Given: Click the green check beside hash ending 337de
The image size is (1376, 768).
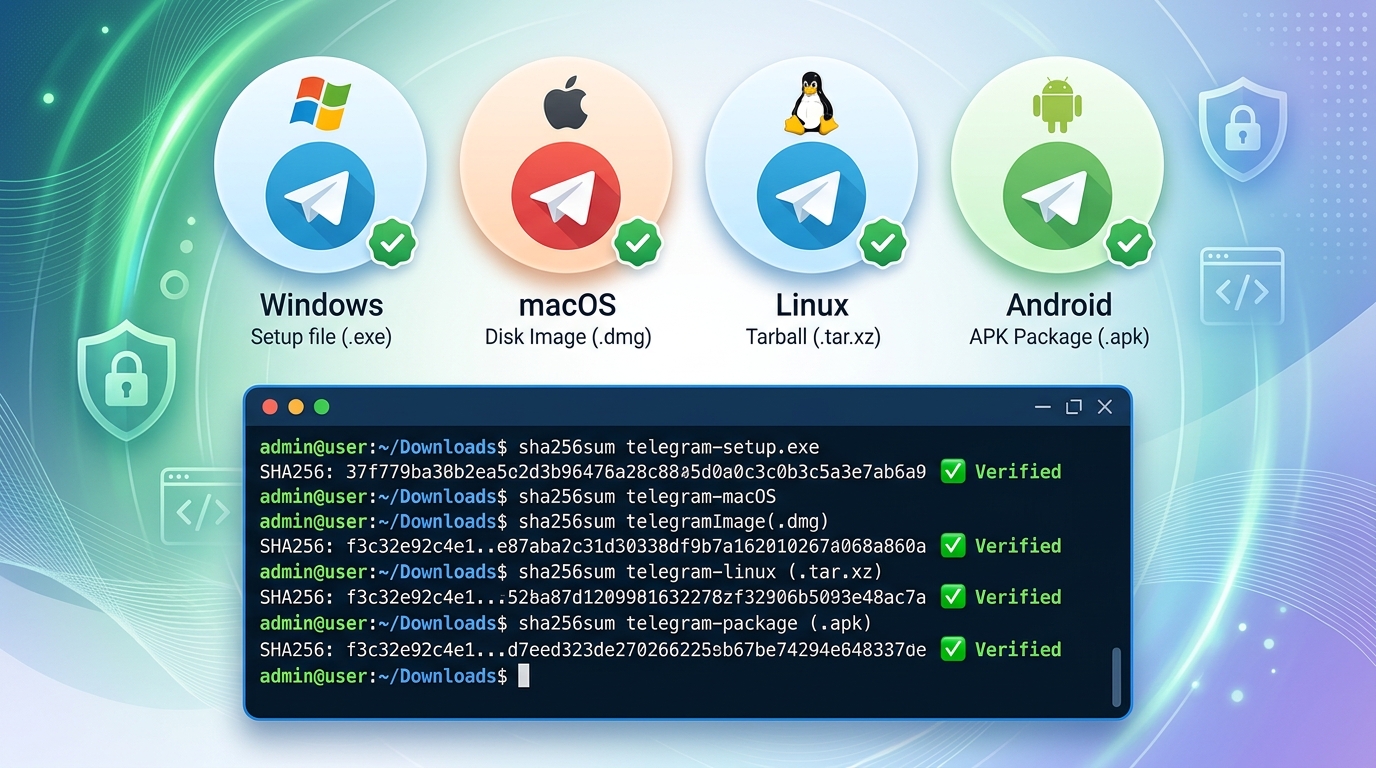Looking at the screenshot, I should (953, 649).
